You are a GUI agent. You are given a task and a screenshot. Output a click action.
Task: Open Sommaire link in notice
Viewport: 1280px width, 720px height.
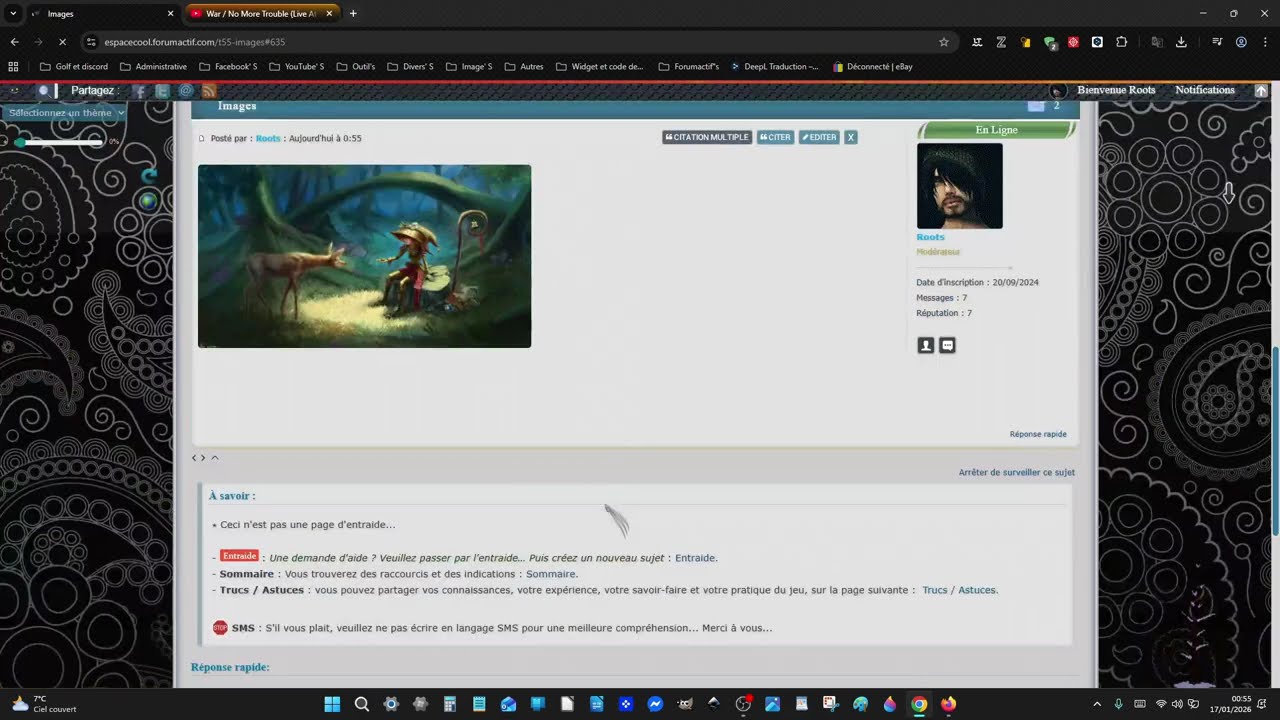tap(551, 574)
